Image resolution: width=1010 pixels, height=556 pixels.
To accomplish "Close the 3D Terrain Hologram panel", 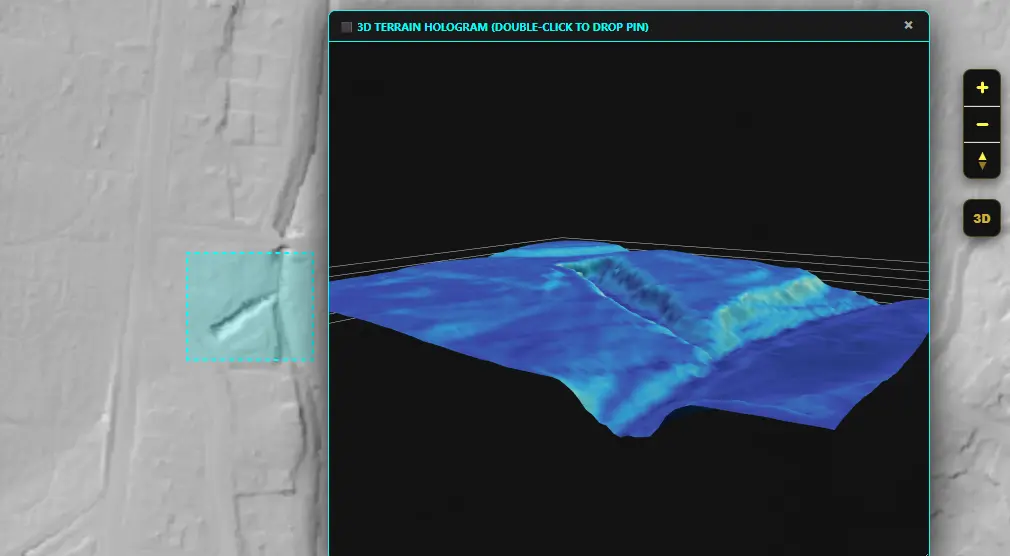I will (908, 25).
